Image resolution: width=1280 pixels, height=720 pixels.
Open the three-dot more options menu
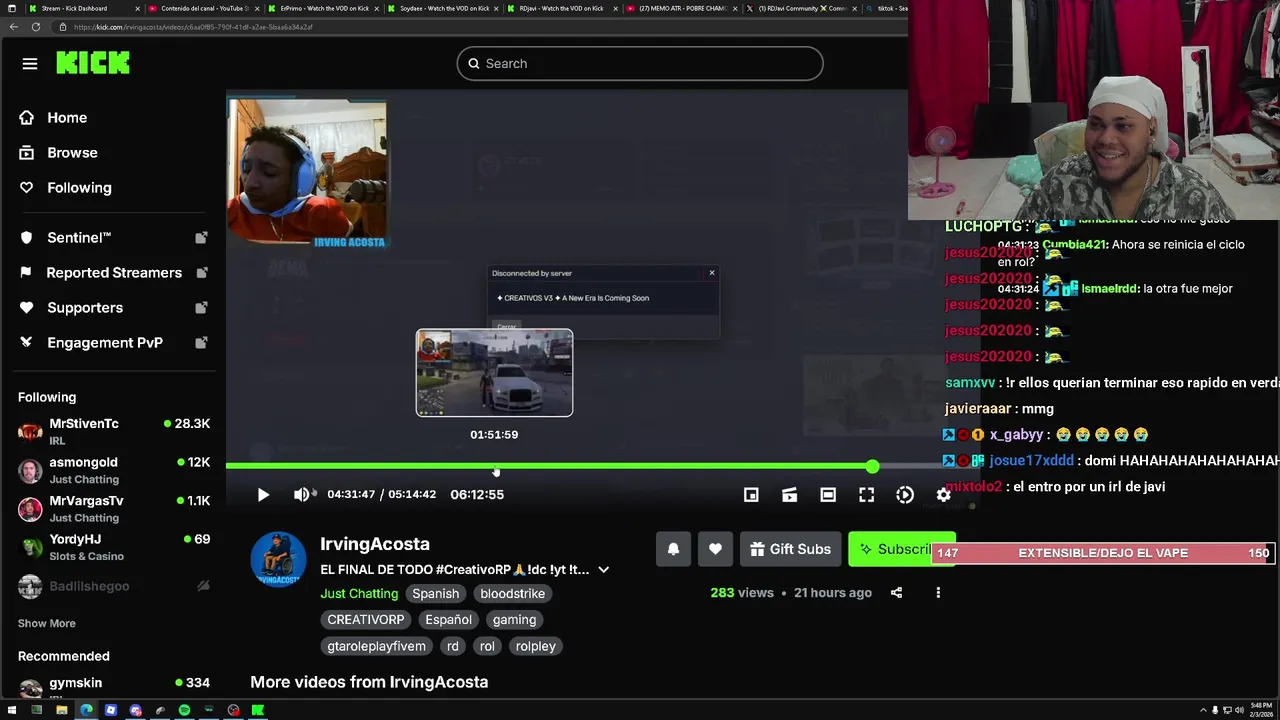click(x=938, y=592)
